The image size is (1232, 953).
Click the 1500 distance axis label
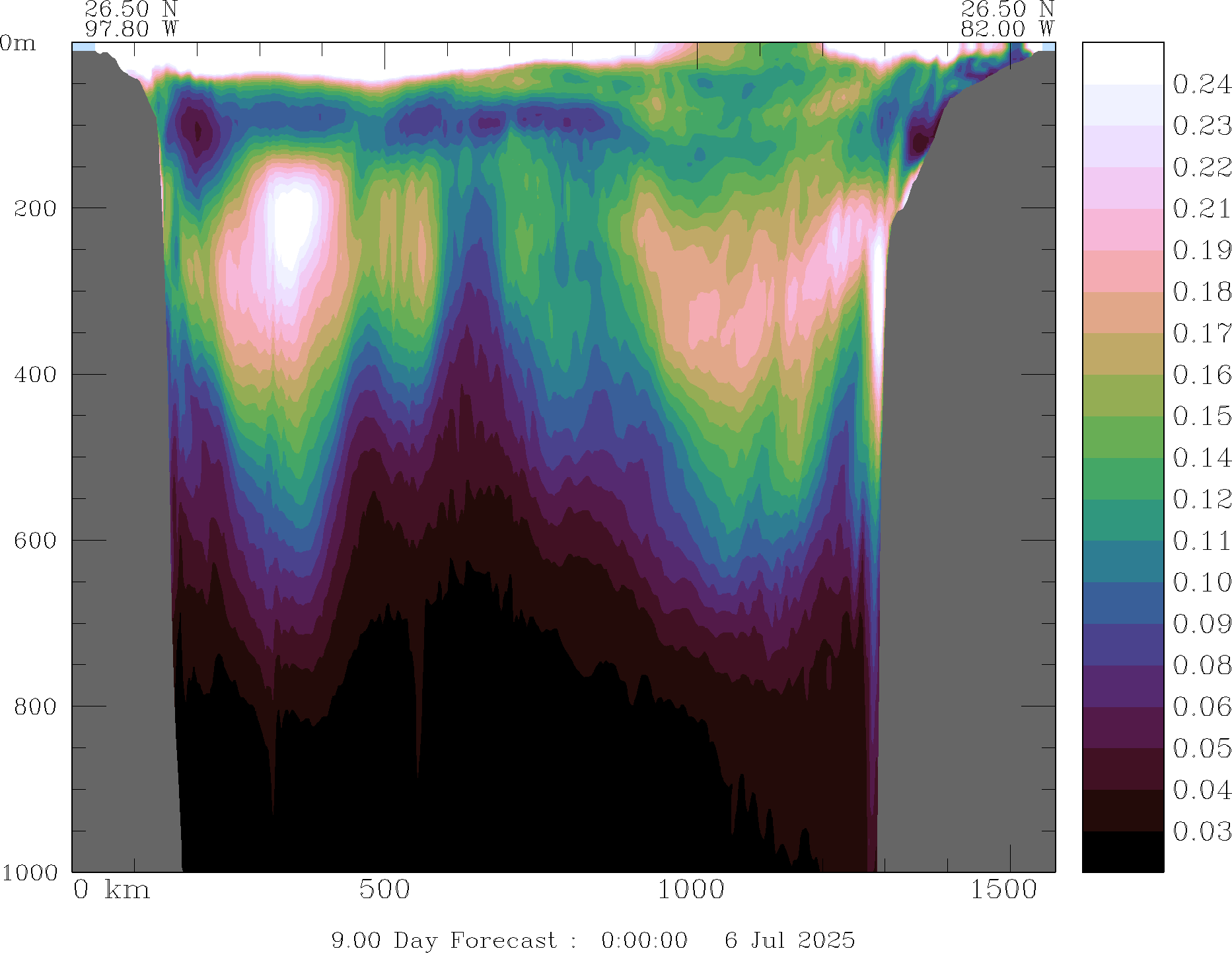click(1003, 890)
